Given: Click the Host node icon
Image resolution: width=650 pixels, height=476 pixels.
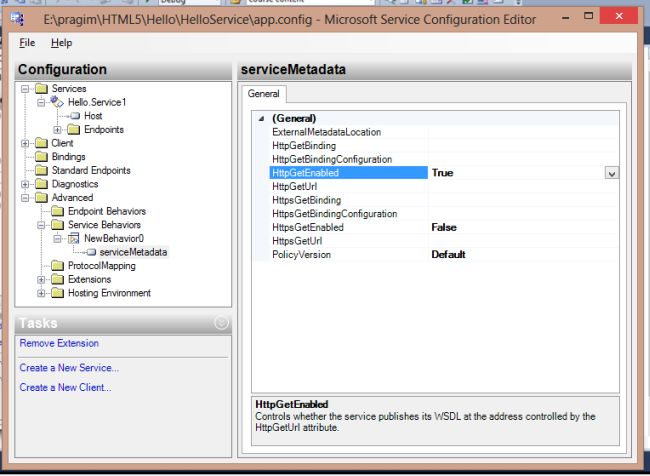Looking at the screenshot, I should [x=75, y=116].
